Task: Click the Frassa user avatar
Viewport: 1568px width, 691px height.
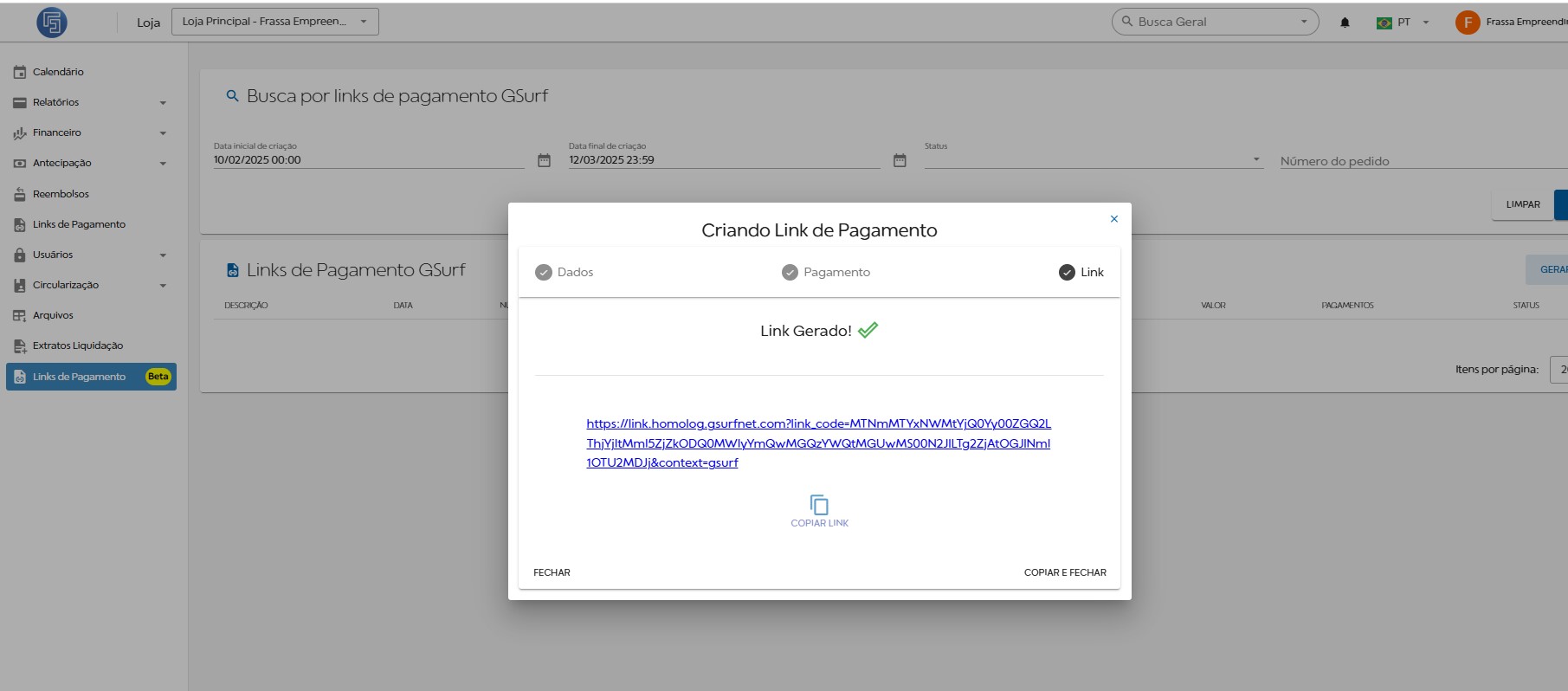Action: (x=1467, y=23)
